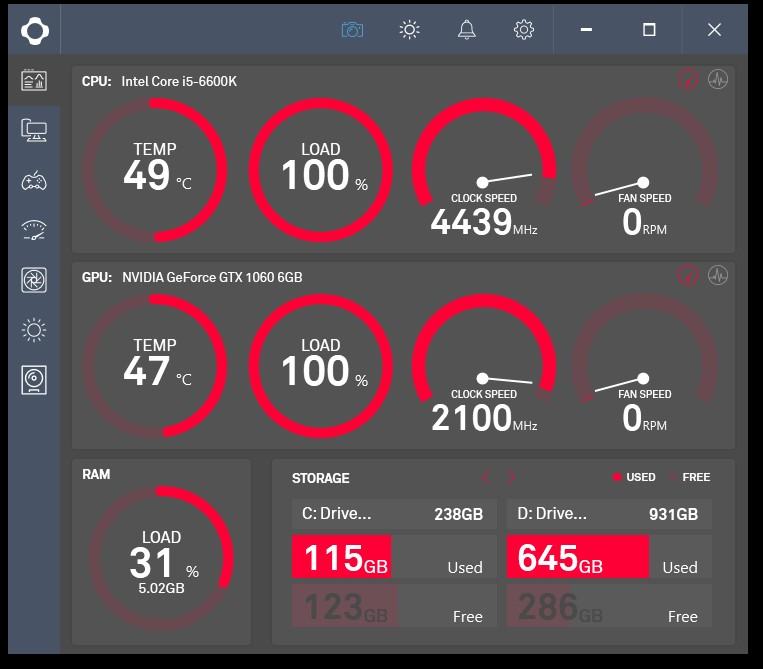Viewport: 763px width, 669px height.
Task: Open settings gear
Action: tap(524, 30)
